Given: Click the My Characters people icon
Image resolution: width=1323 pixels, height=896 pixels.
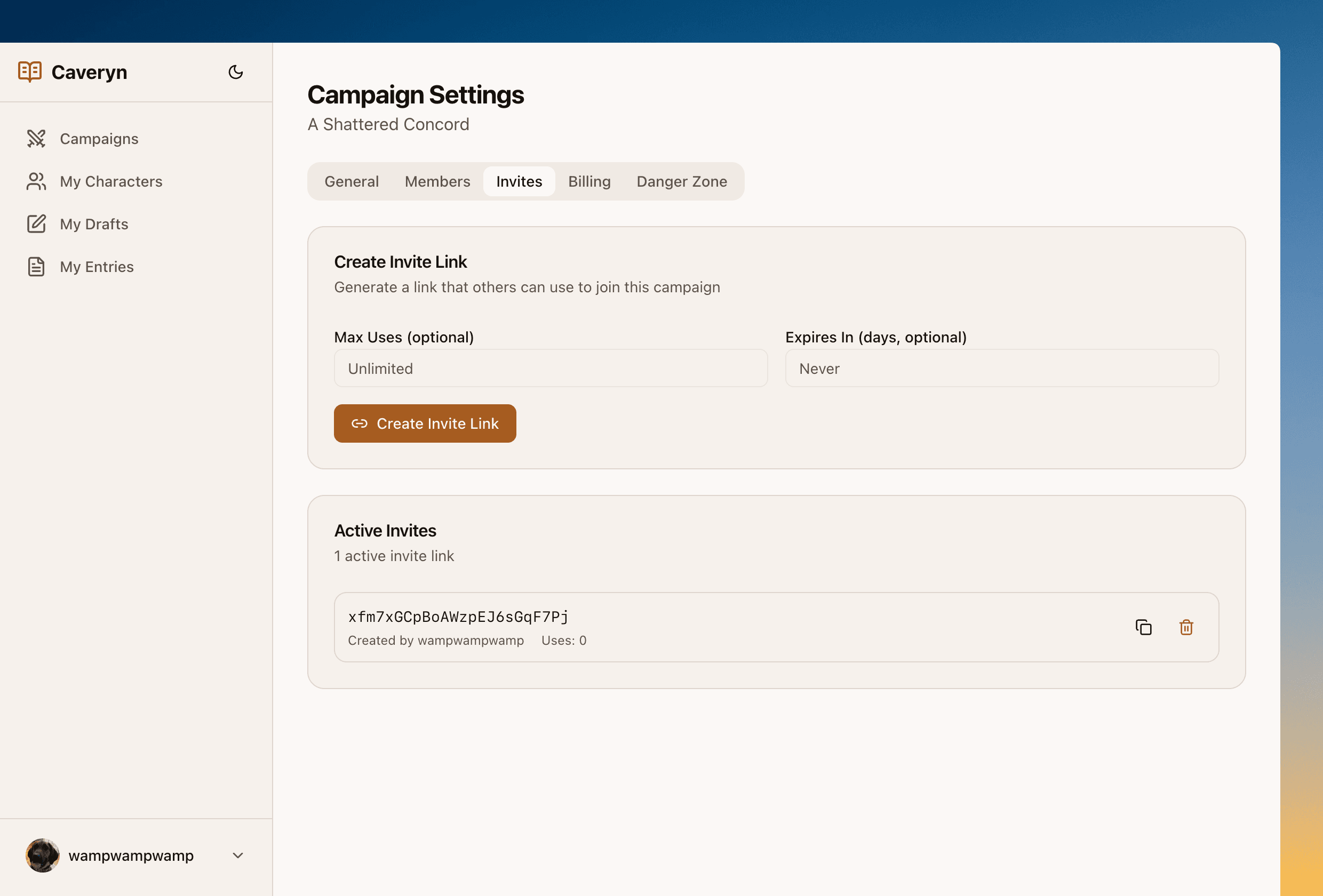Looking at the screenshot, I should pyautogui.click(x=36, y=181).
